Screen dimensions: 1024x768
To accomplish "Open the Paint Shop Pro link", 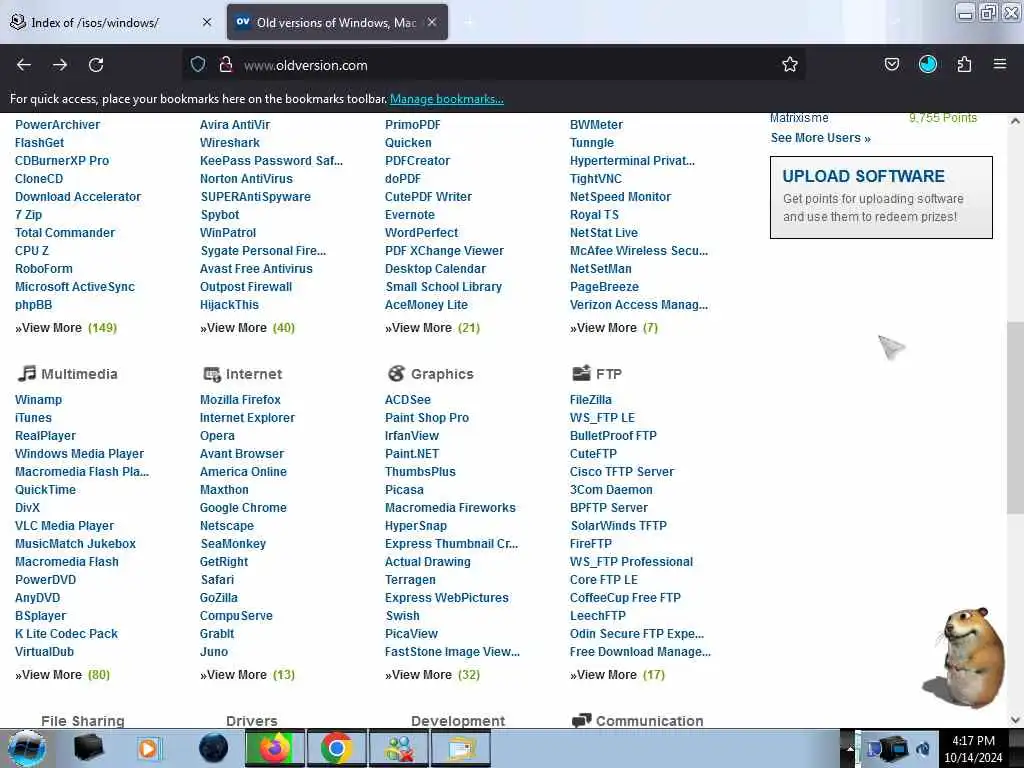I will coord(427,418).
